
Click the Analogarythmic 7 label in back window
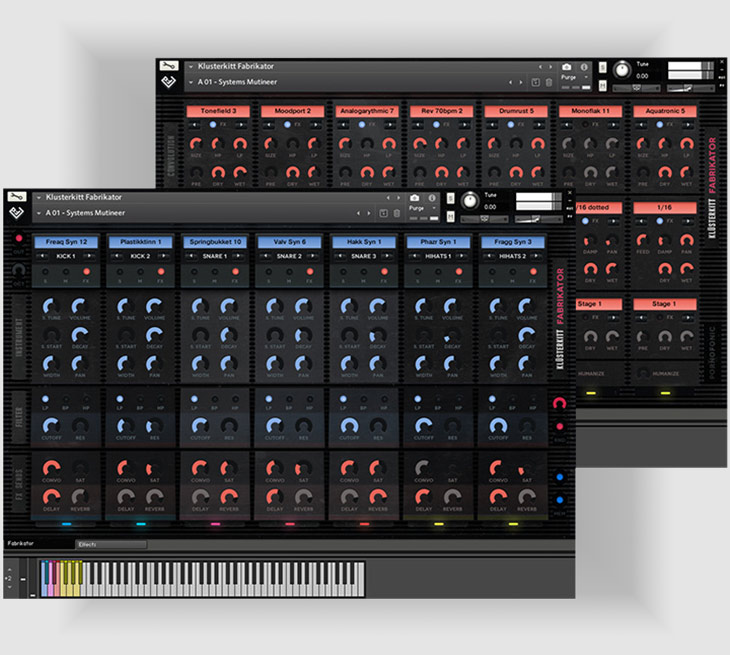click(x=367, y=111)
